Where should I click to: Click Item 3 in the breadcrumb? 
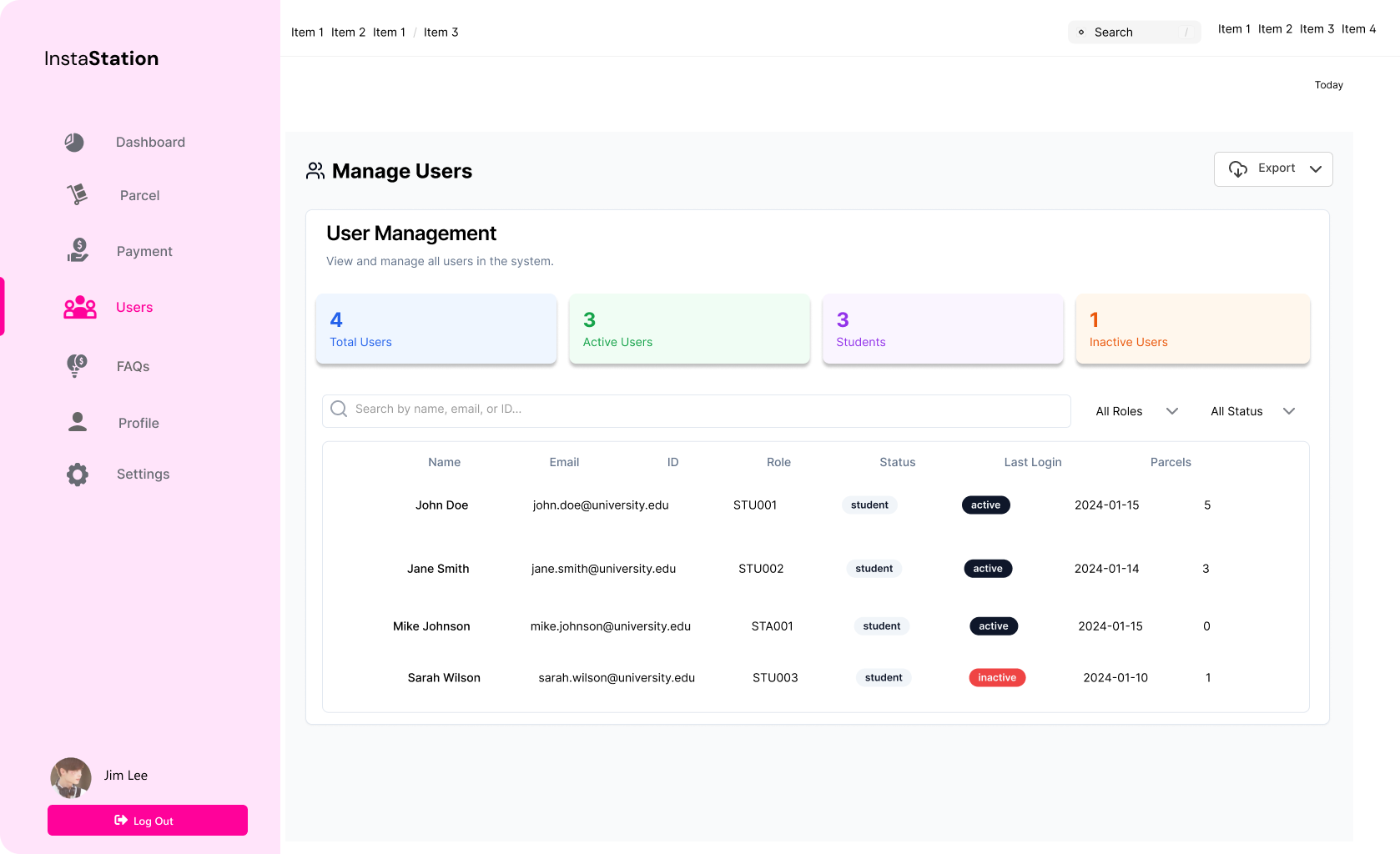click(441, 33)
